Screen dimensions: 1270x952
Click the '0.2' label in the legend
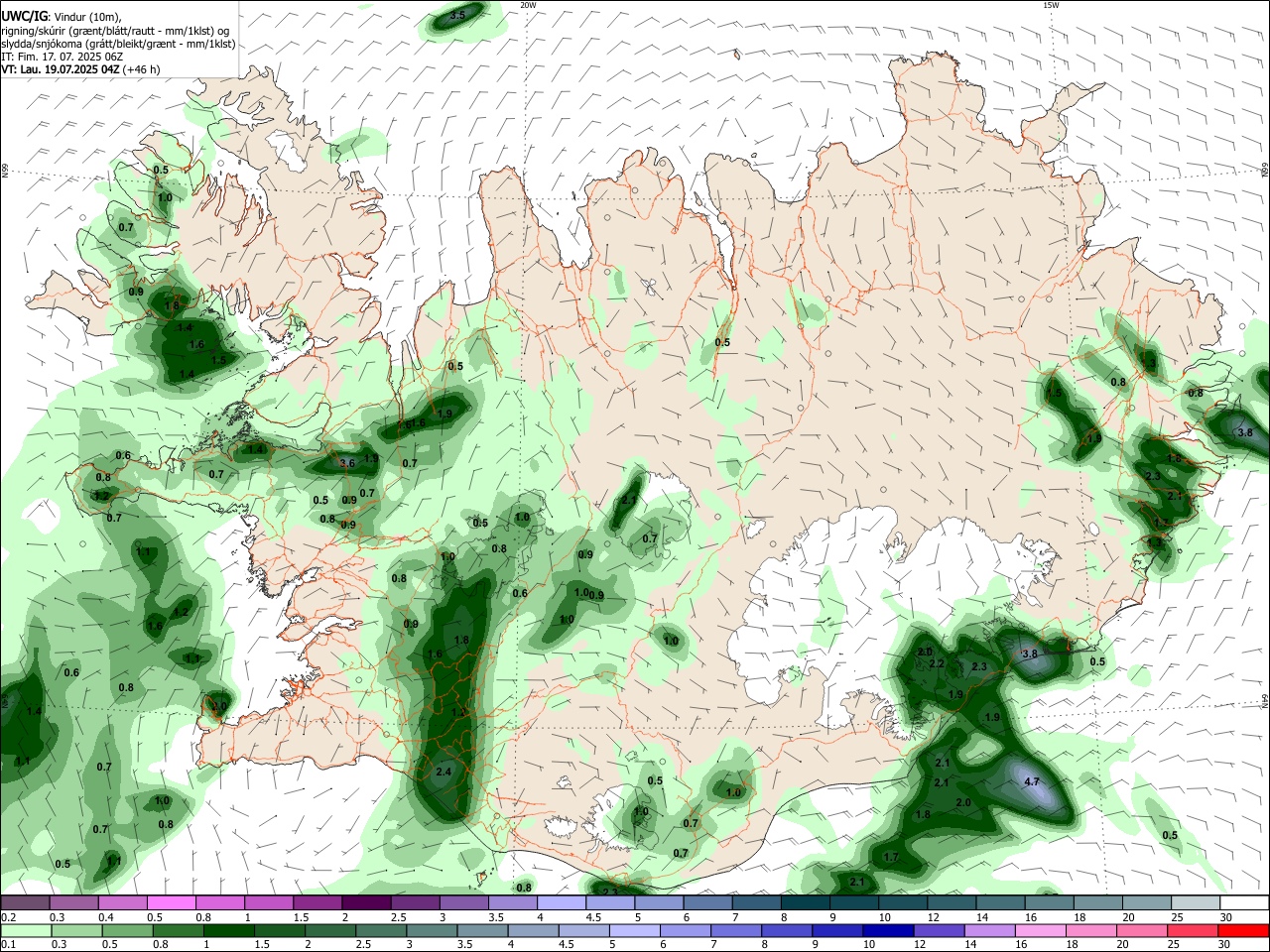[9, 917]
